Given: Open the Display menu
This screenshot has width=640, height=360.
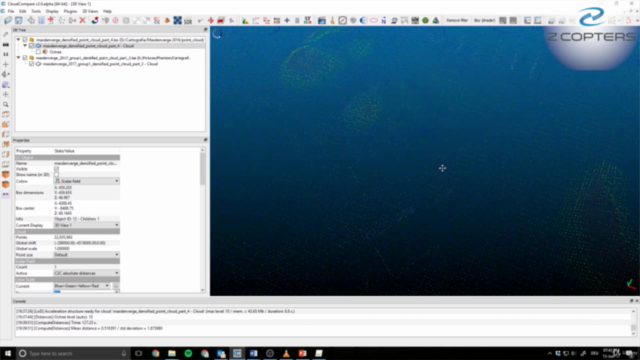Looking at the screenshot, I should coord(52,11).
